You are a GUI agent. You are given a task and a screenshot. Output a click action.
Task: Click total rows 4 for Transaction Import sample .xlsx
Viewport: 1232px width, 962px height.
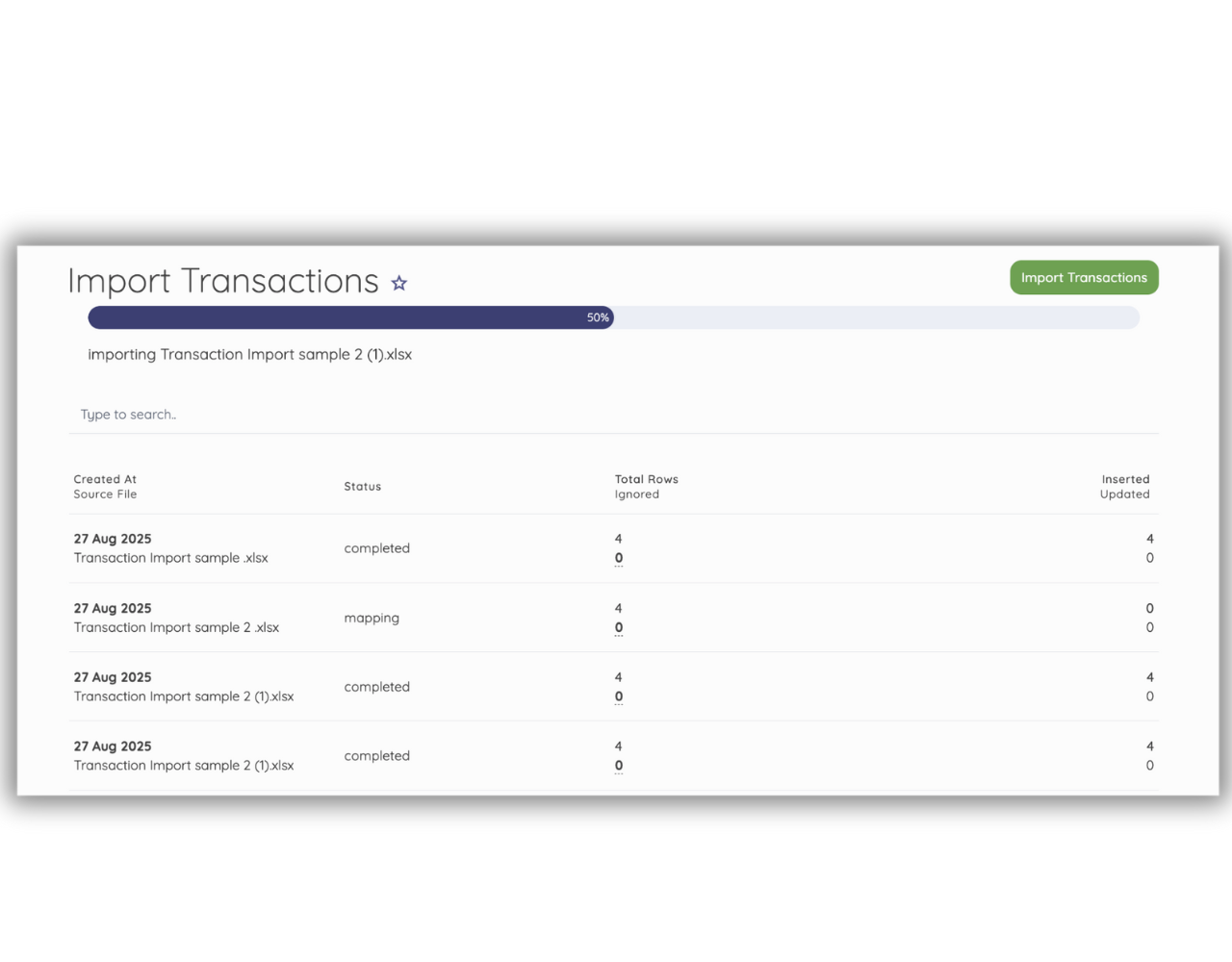(619, 539)
